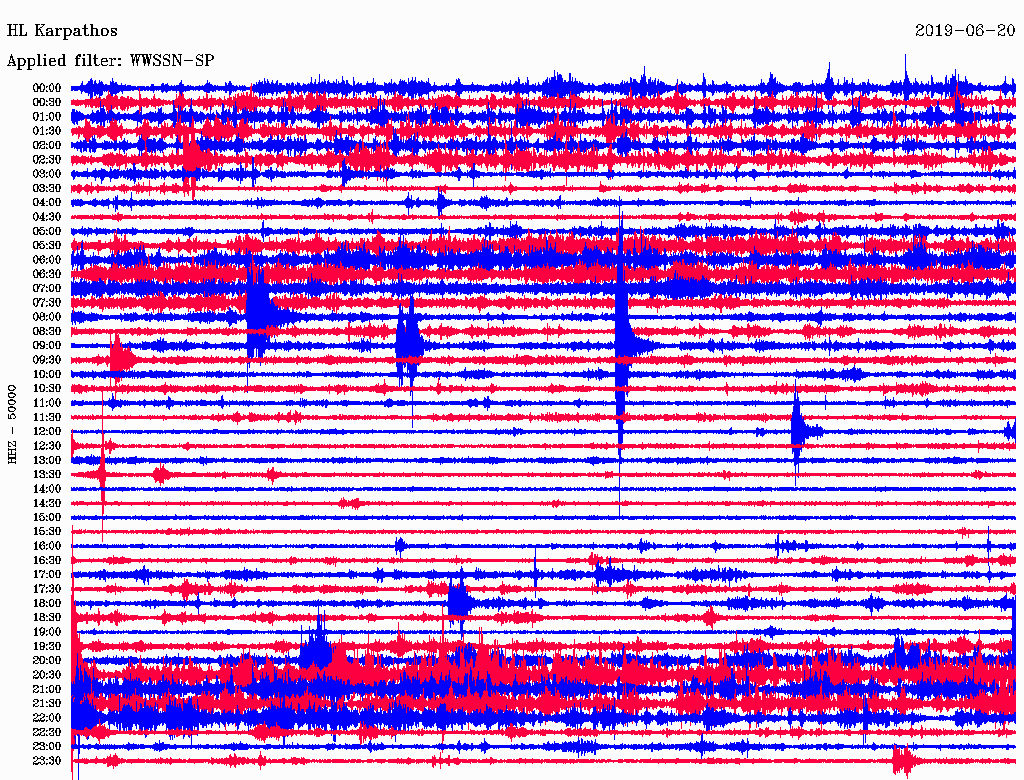Image resolution: width=1024 pixels, height=780 pixels.
Task: Select the 19:30 time label
Action: pos(47,646)
